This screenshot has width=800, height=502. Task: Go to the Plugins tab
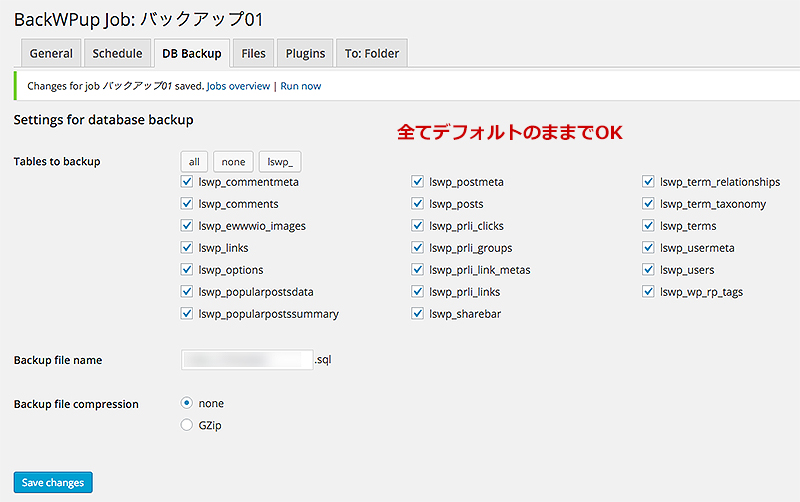tap(305, 53)
